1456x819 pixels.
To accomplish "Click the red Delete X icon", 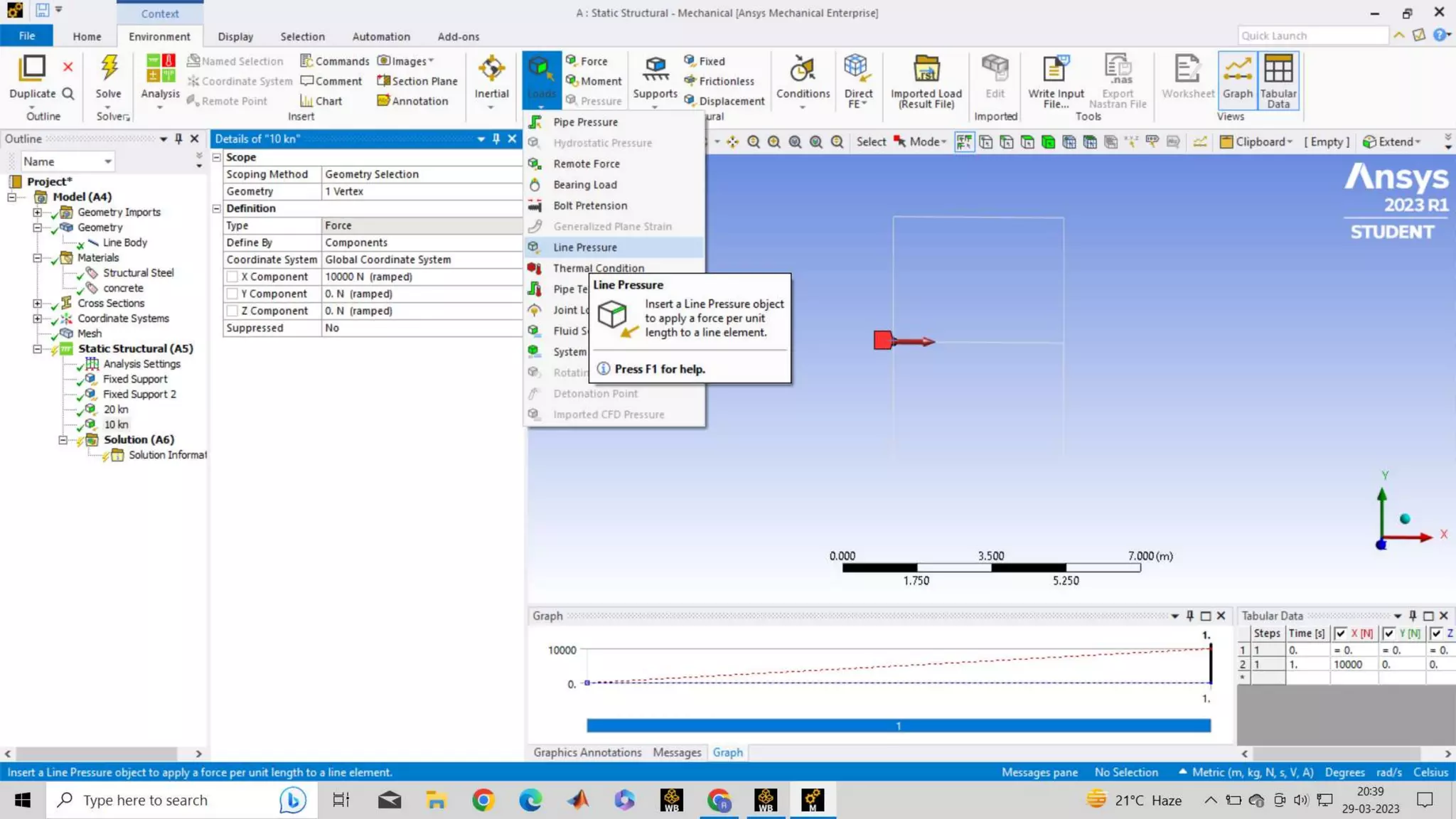I will click(68, 67).
